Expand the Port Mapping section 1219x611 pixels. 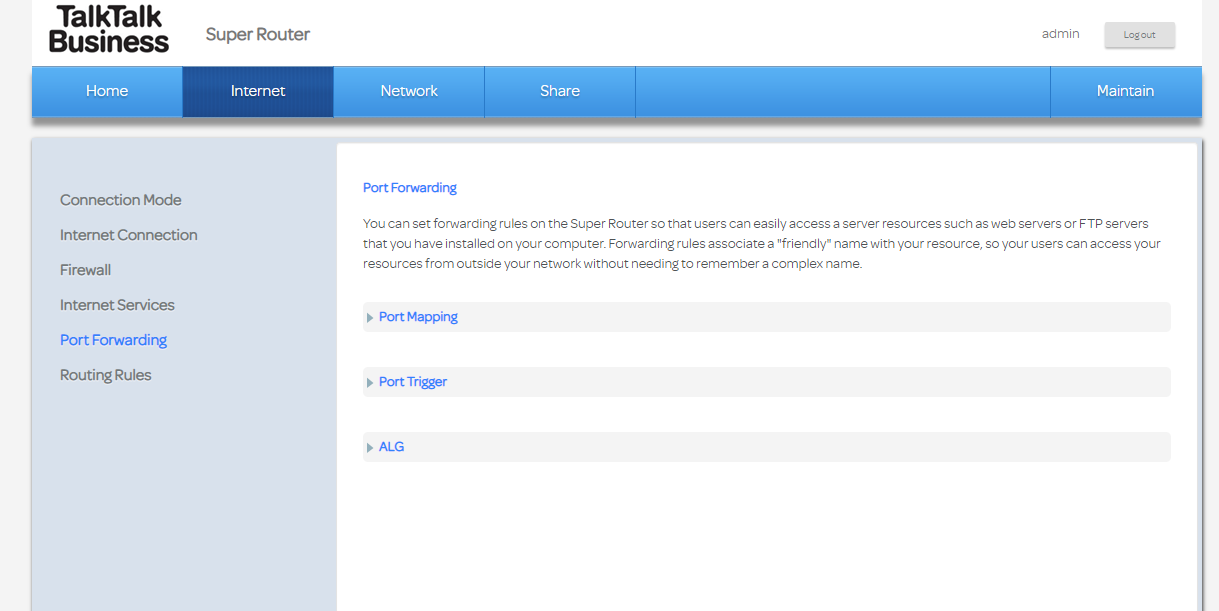(x=417, y=316)
